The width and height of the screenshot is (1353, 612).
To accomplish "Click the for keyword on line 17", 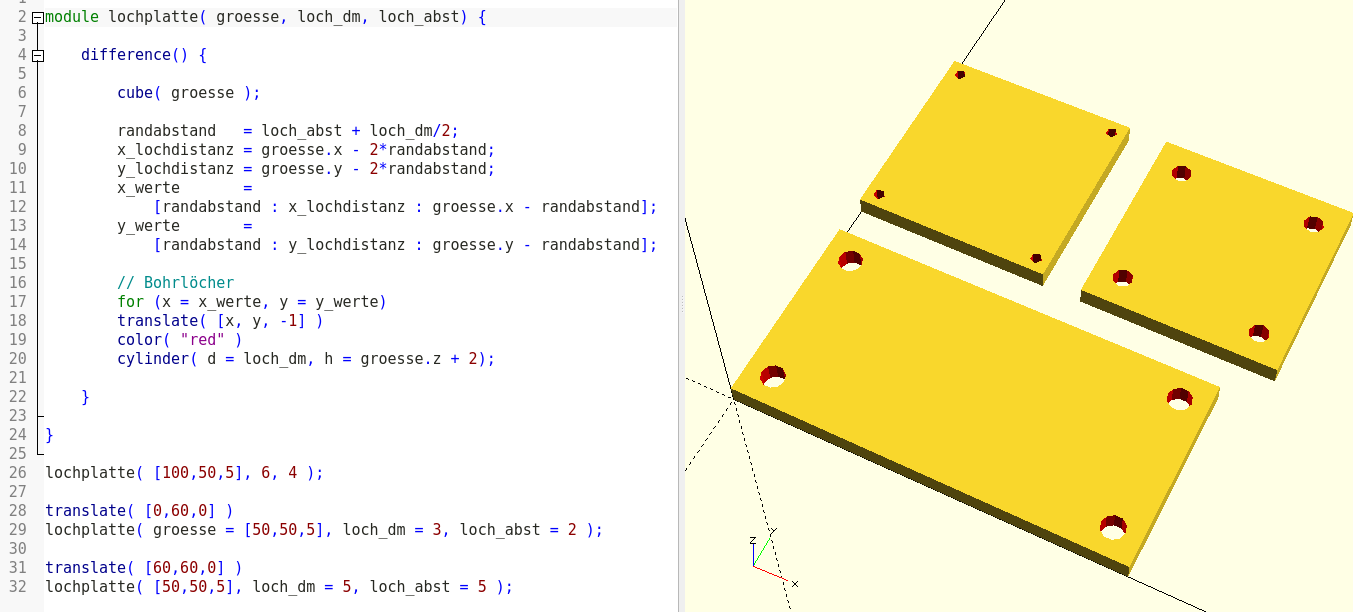I will (130, 301).
